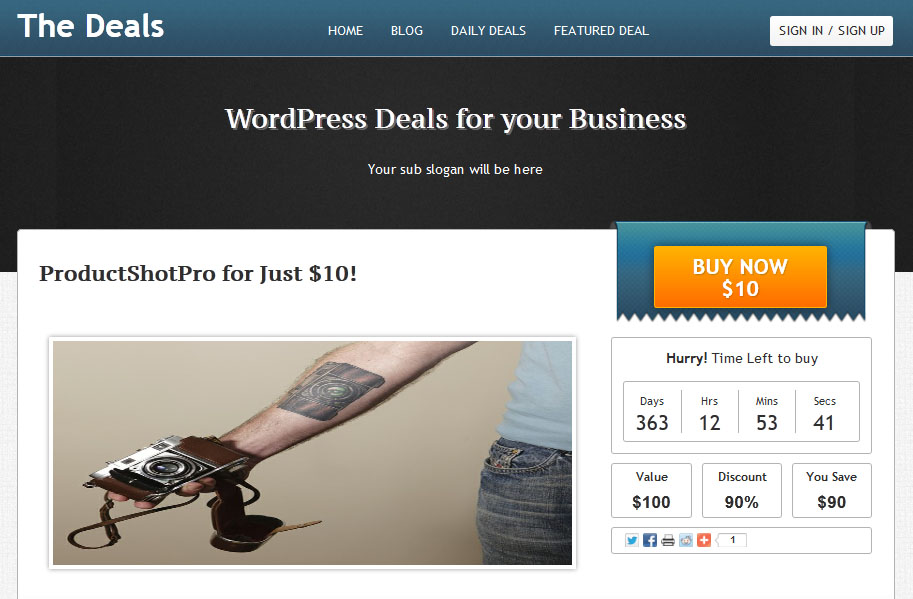Click the You Save $90 box
This screenshot has width=913, height=599.
[x=831, y=490]
